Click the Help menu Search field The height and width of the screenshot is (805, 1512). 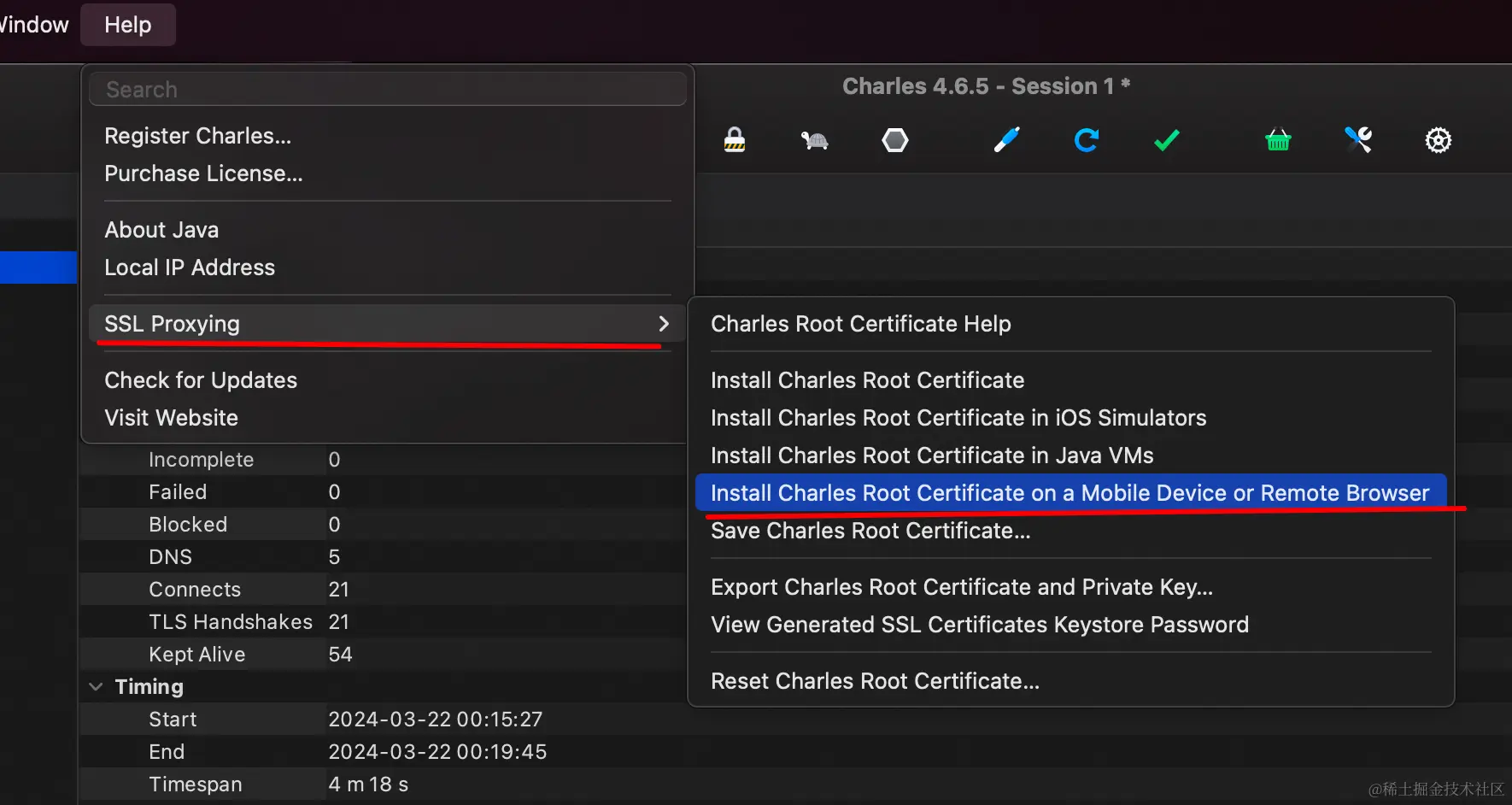tap(388, 89)
